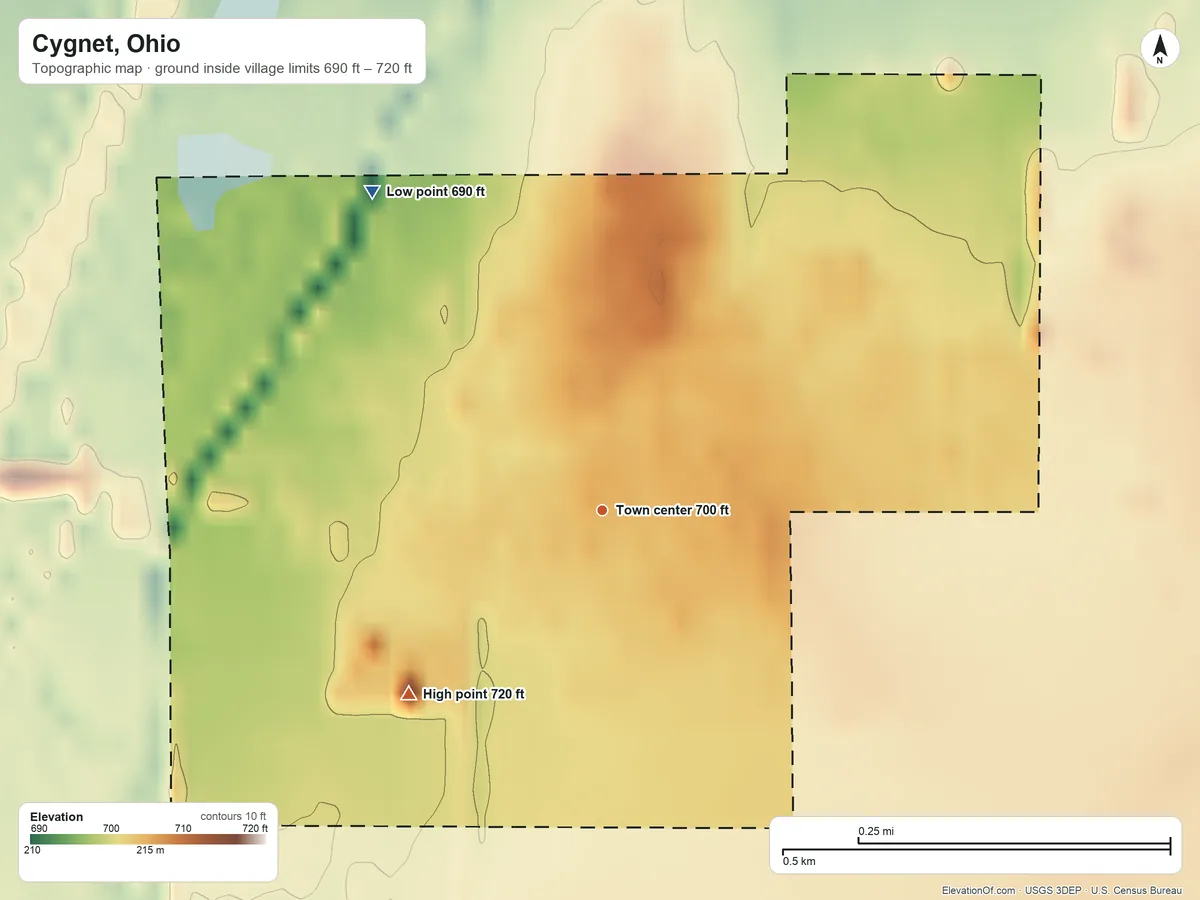Click the '0.5 km' scale label

click(799, 861)
